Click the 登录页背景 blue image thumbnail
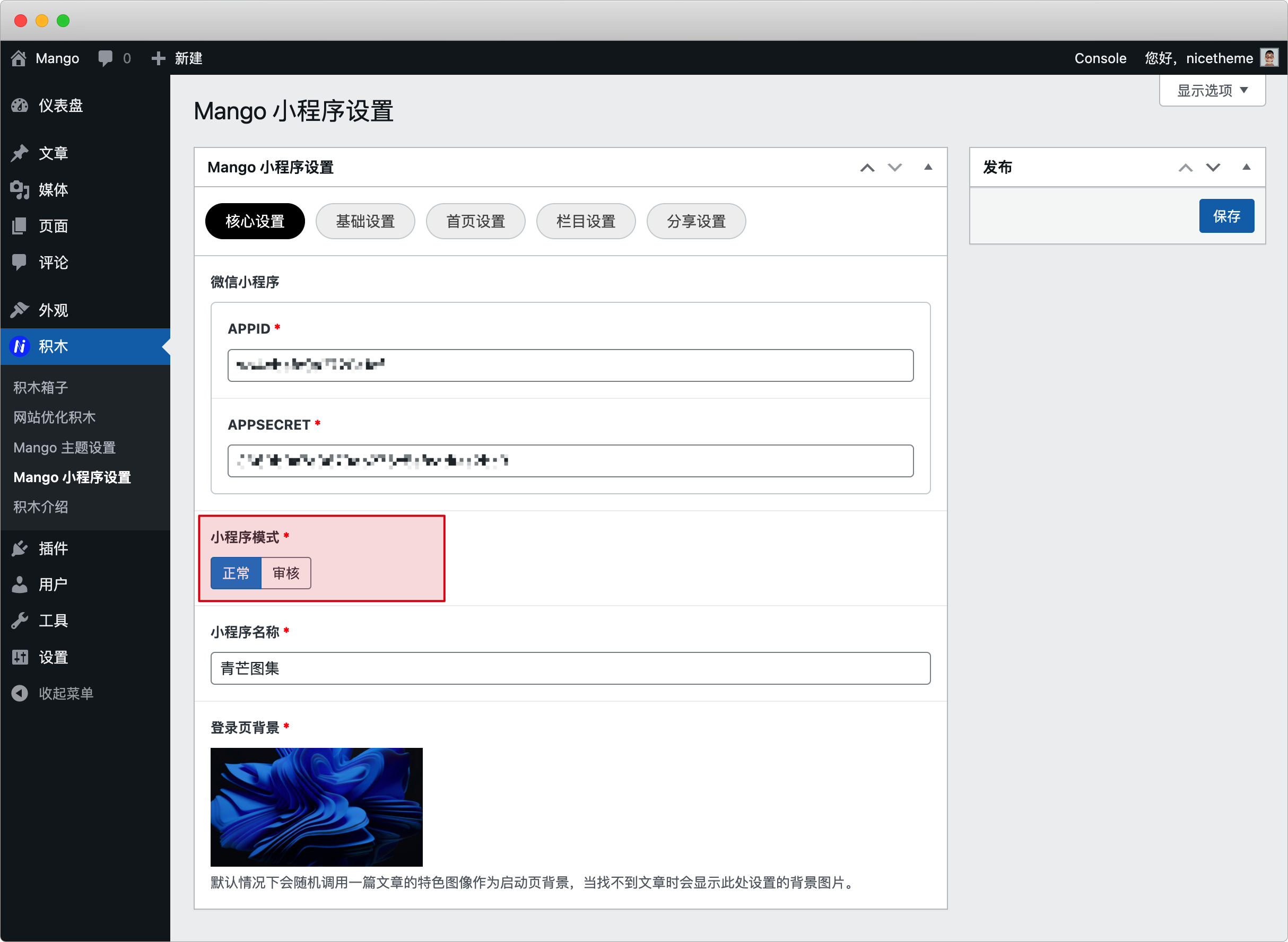The image size is (1288, 942). [x=317, y=807]
